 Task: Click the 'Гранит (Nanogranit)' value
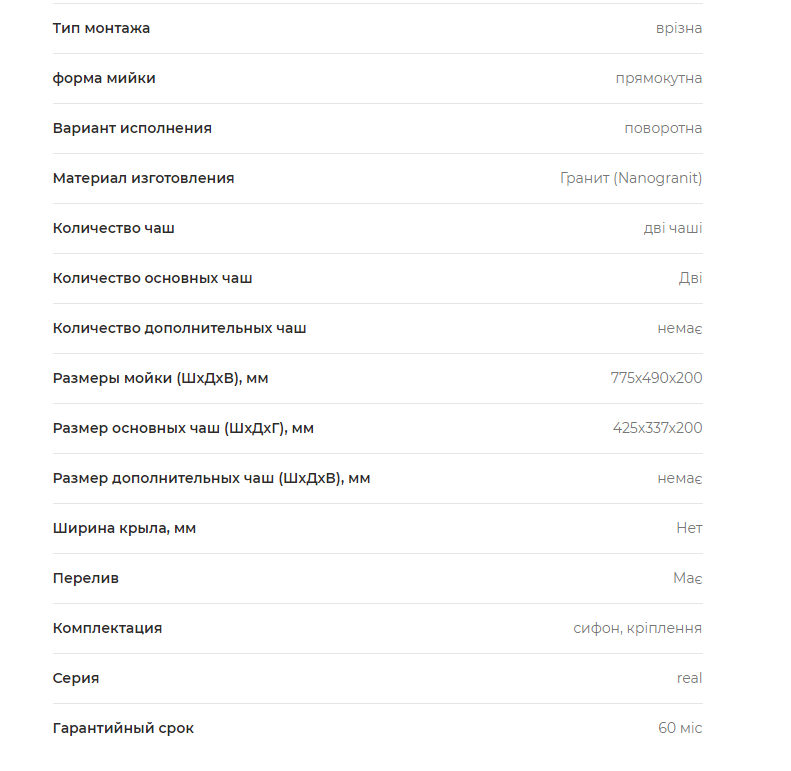tap(631, 178)
